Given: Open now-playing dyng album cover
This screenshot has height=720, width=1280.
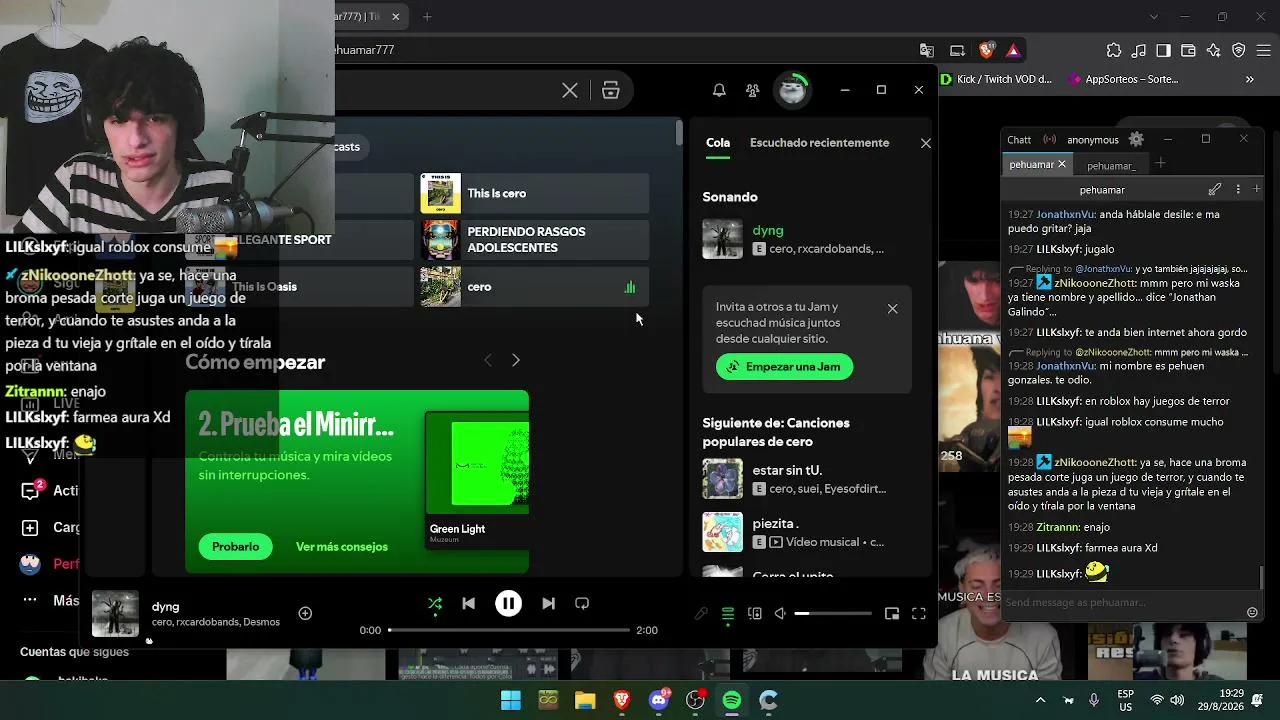Looking at the screenshot, I should pyautogui.click(x=115, y=614).
